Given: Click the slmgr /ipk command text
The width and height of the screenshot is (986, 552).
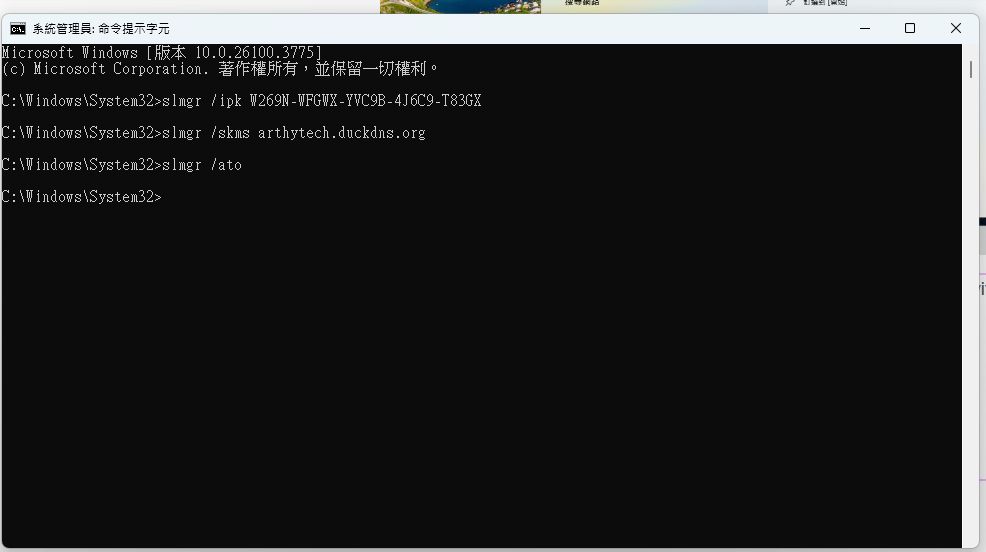Looking at the screenshot, I should click(x=202, y=101).
